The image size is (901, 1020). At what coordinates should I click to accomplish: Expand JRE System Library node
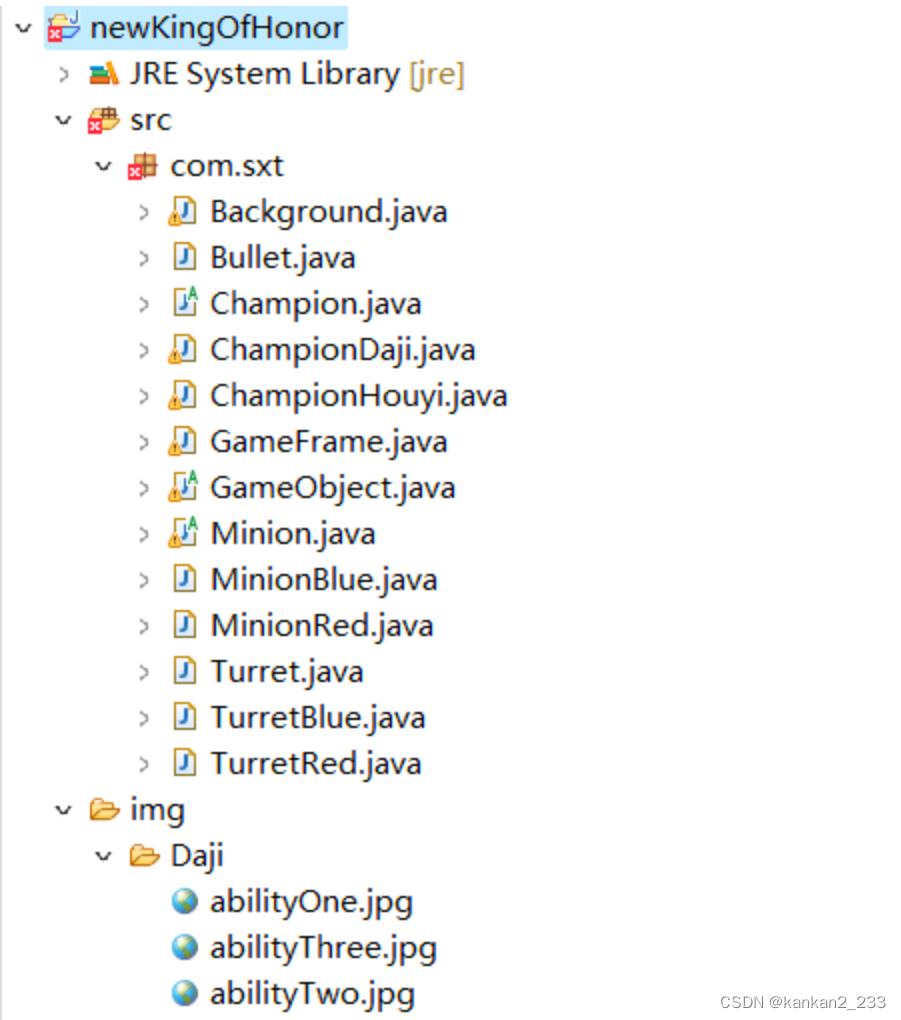click(64, 74)
